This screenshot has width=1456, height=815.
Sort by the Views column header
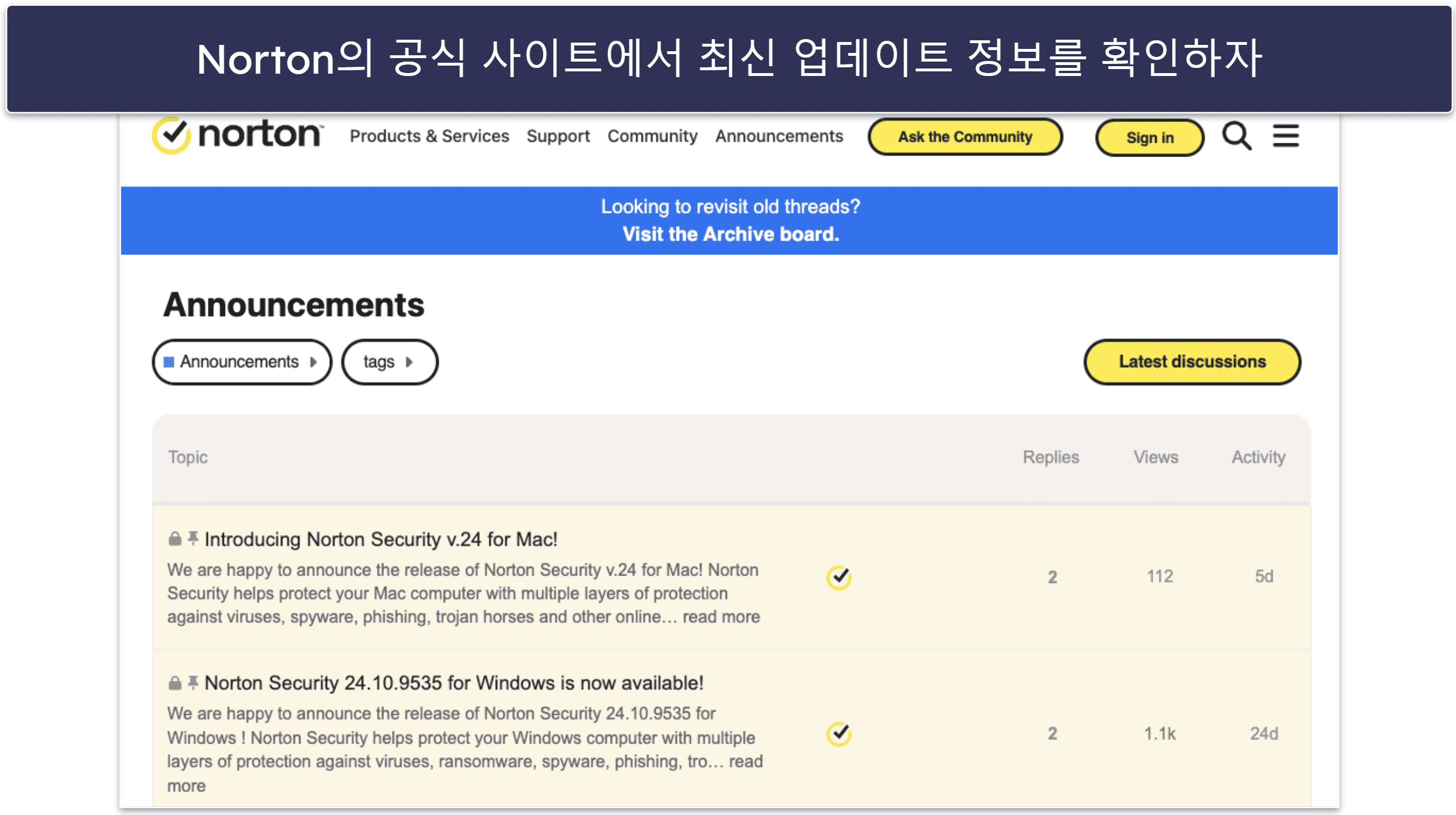[1155, 457]
